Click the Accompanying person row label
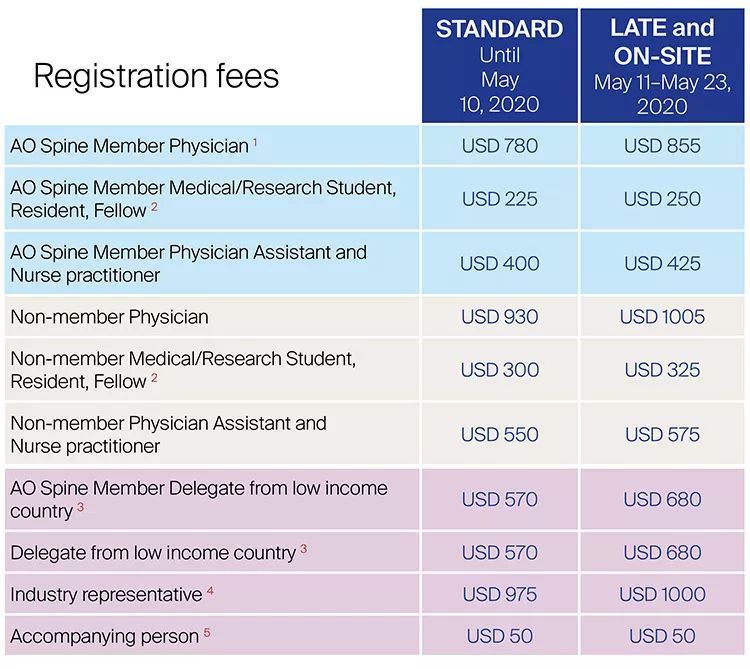Image resolution: width=750 pixels, height=669 pixels. pyautogui.click(x=104, y=636)
